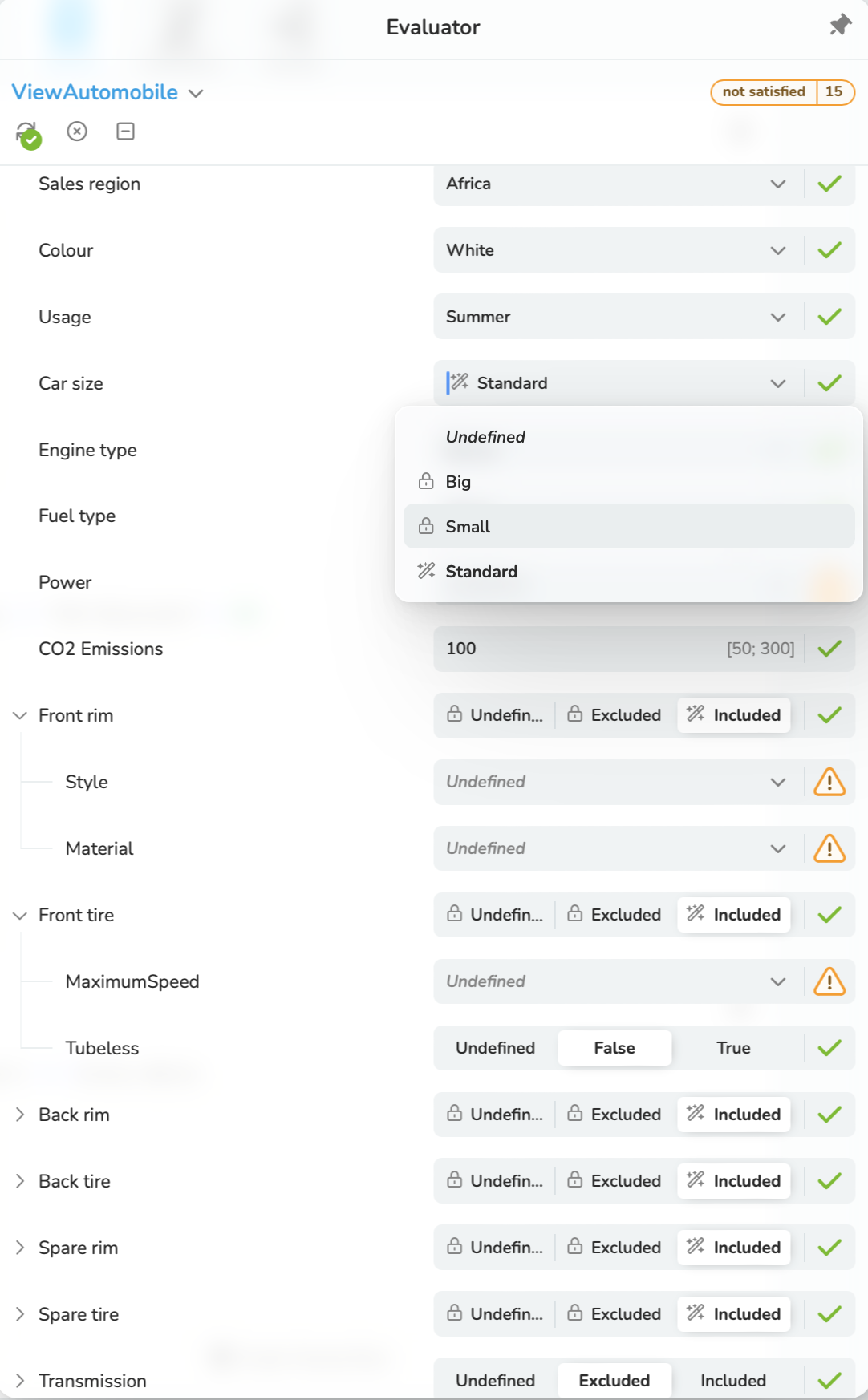Click warning triangle beside MaximumSpeed
This screenshot has height=1400, width=868.
[829, 981]
